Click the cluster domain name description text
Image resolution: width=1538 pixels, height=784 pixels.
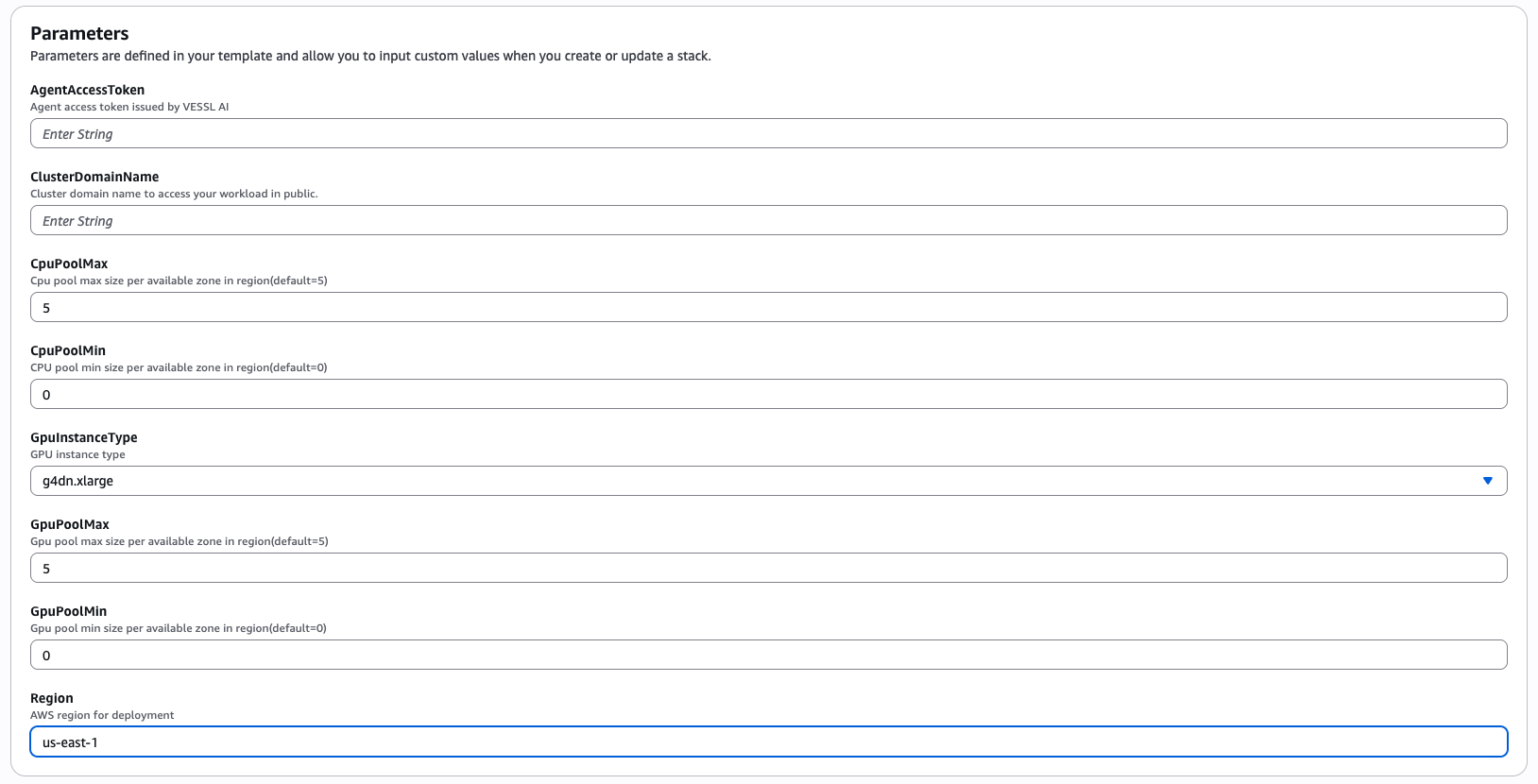pyautogui.click(x=175, y=194)
